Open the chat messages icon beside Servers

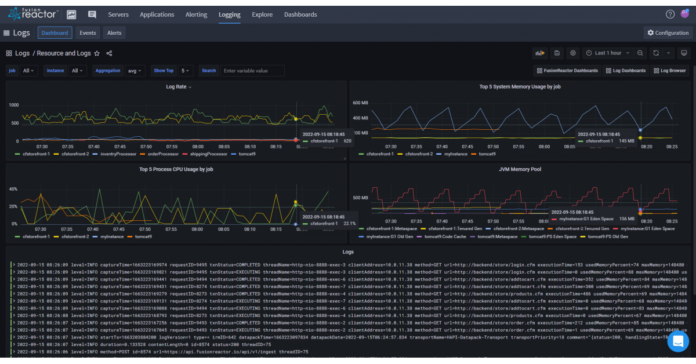(x=92, y=15)
